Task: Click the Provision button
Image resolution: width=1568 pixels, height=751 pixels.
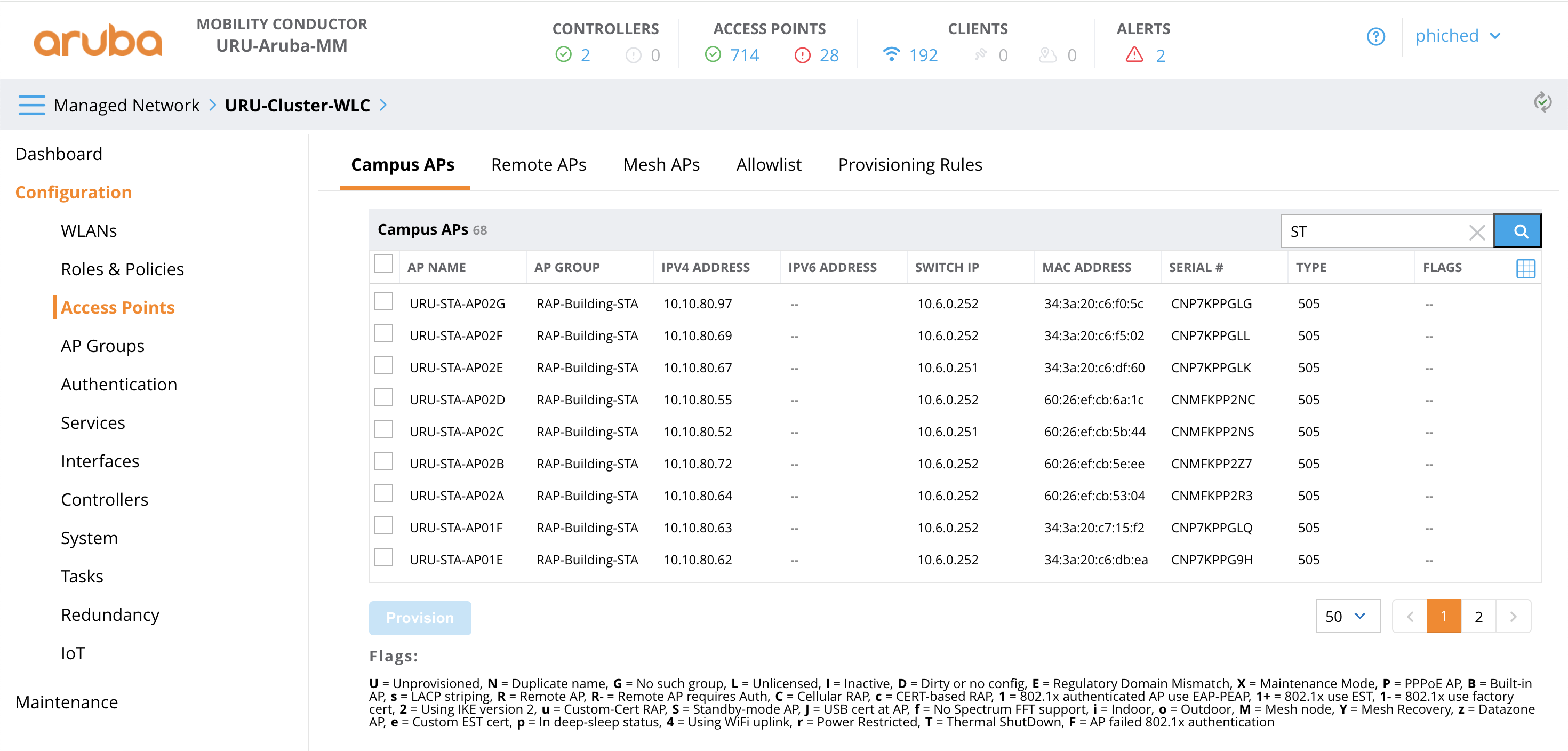Action: [x=420, y=618]
